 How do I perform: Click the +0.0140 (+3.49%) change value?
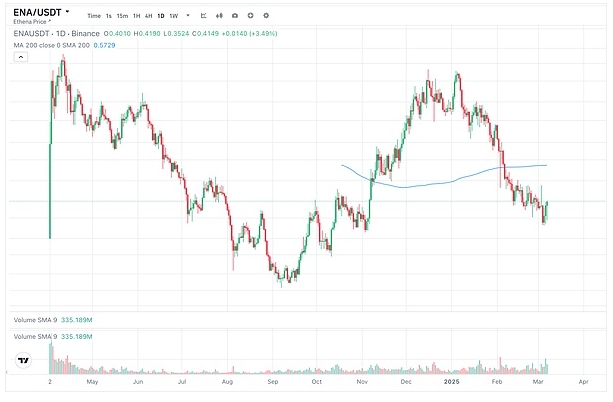tap(249, 34)
